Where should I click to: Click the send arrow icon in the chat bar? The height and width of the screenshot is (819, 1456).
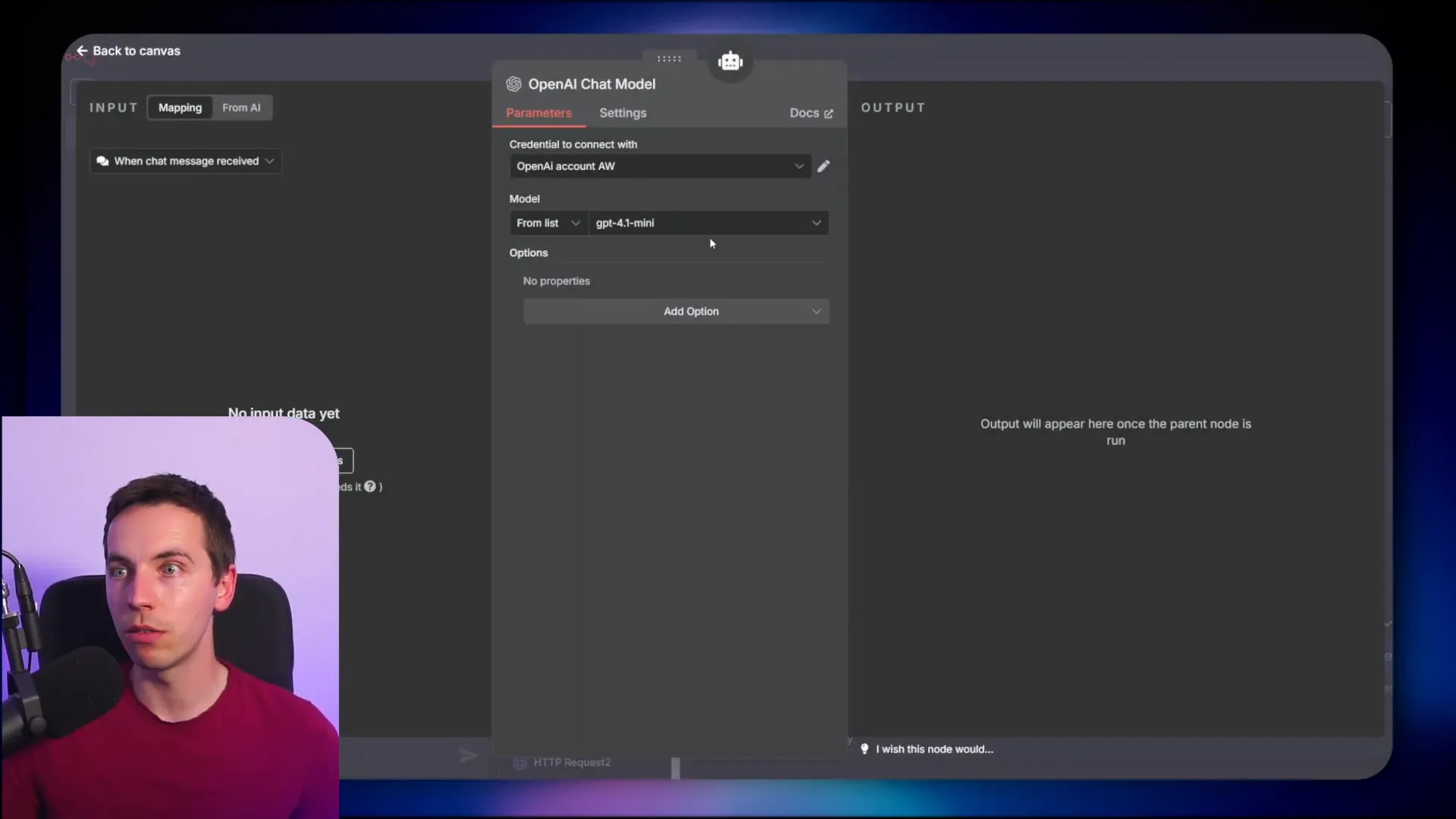pos(469,755)
